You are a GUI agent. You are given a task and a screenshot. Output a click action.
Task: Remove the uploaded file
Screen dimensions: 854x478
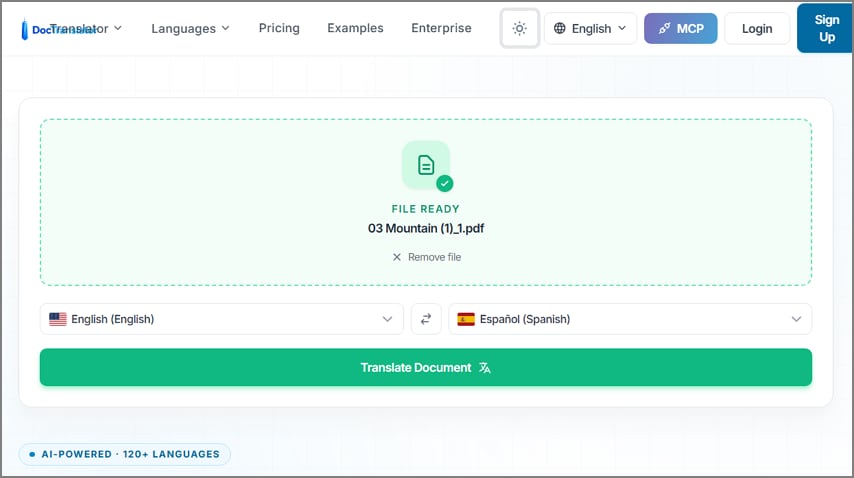point(426,257)
